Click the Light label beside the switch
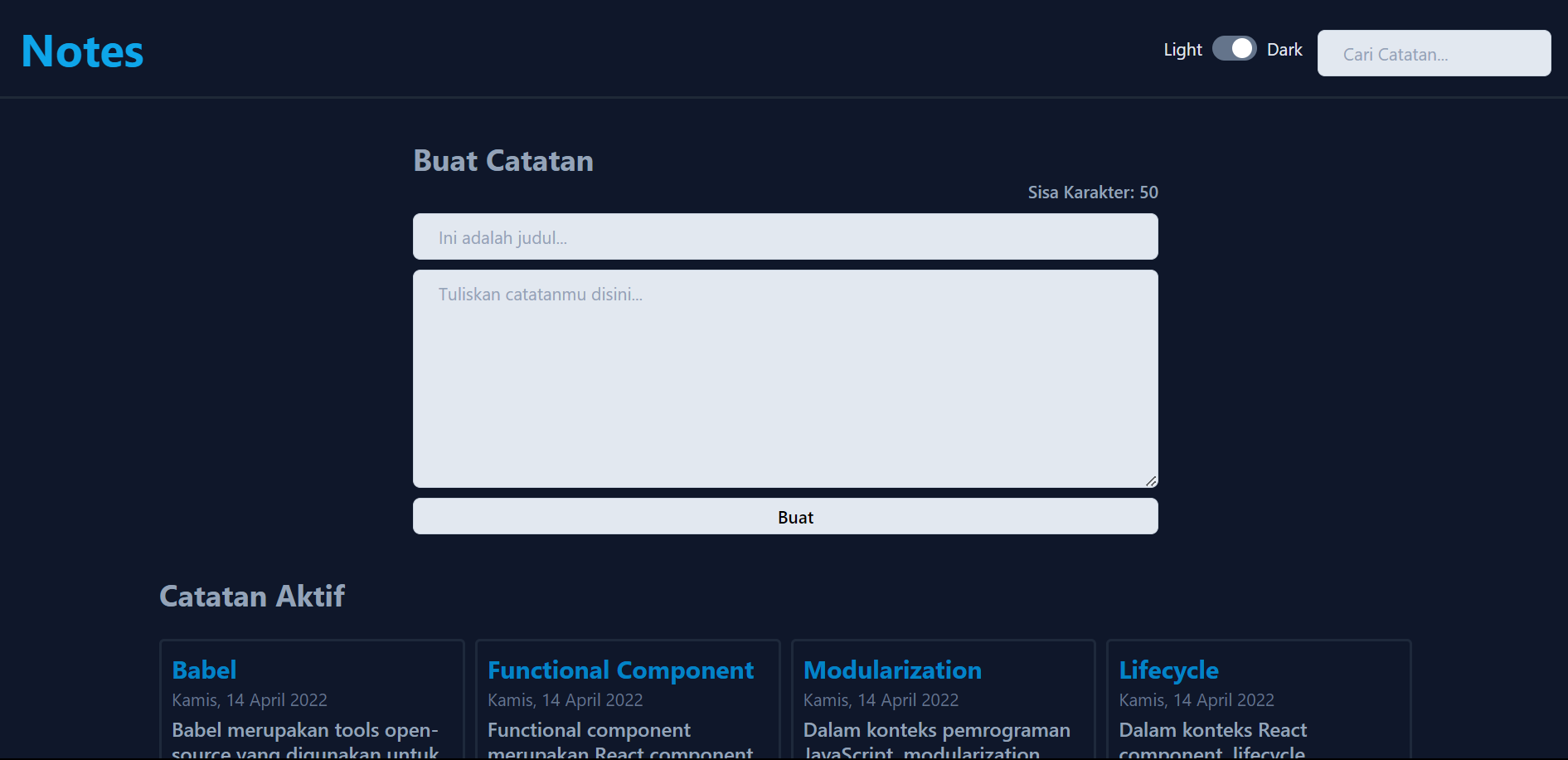 click(1182, 50)
